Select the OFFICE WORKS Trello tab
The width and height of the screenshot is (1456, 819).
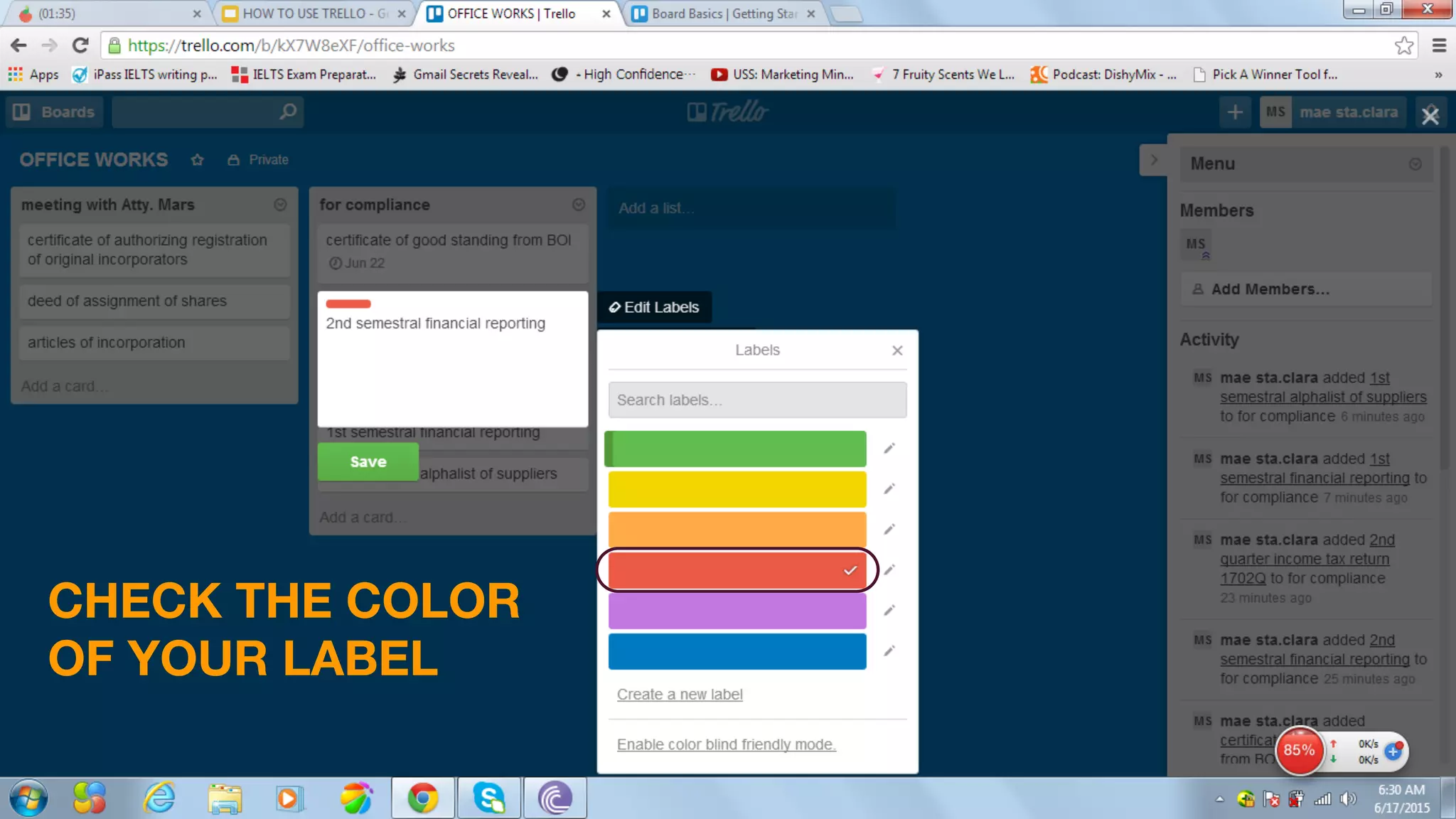pyautogui.click(x=518, y=14)
